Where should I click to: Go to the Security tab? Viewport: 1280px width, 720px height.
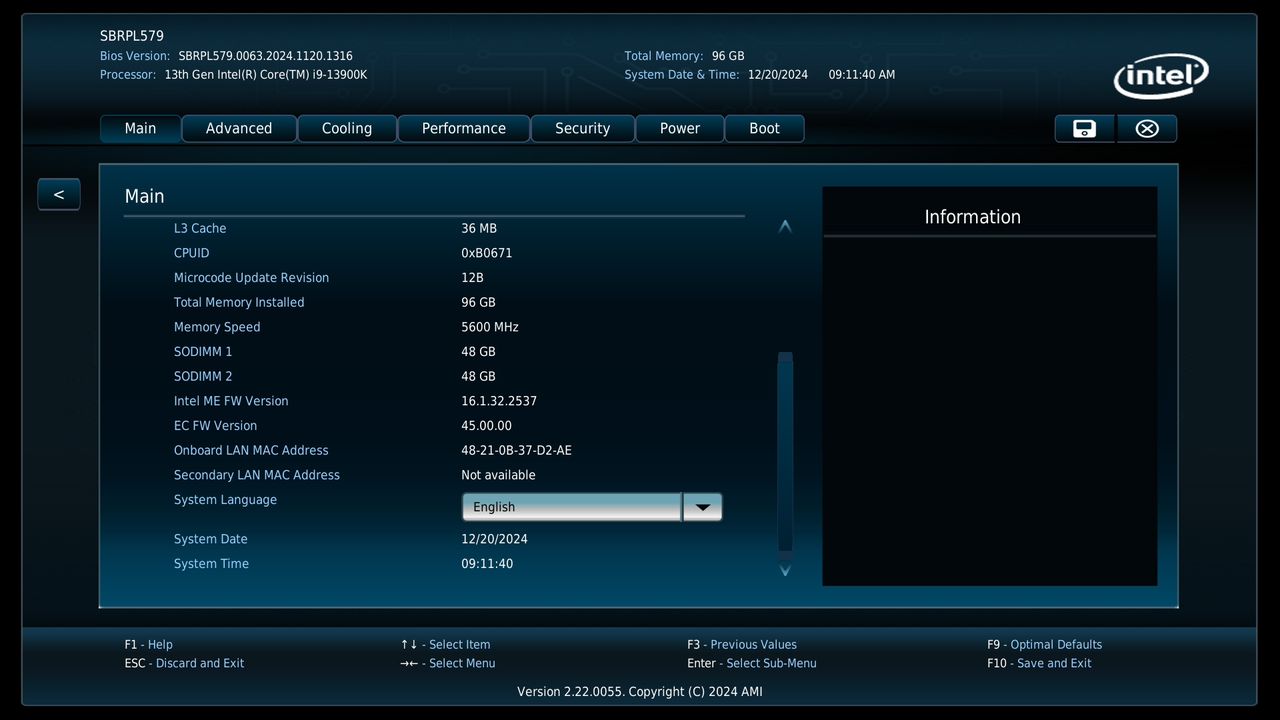(x=582, y=128)
